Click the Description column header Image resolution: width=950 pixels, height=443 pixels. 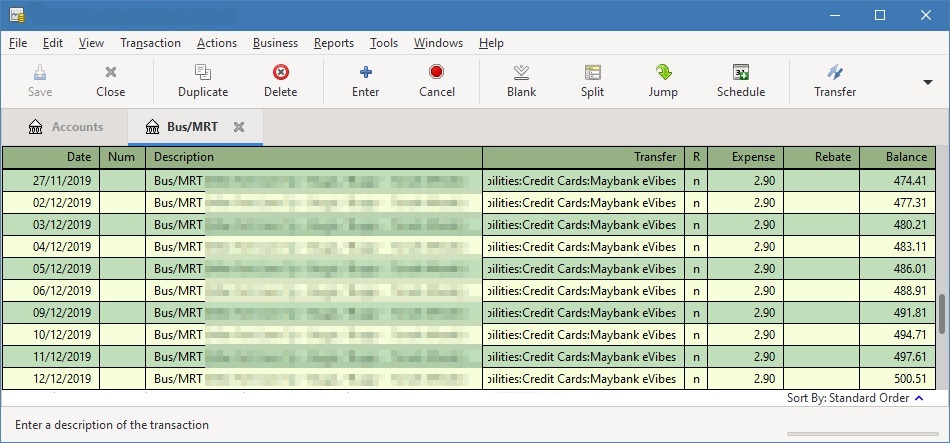[314, 158]
